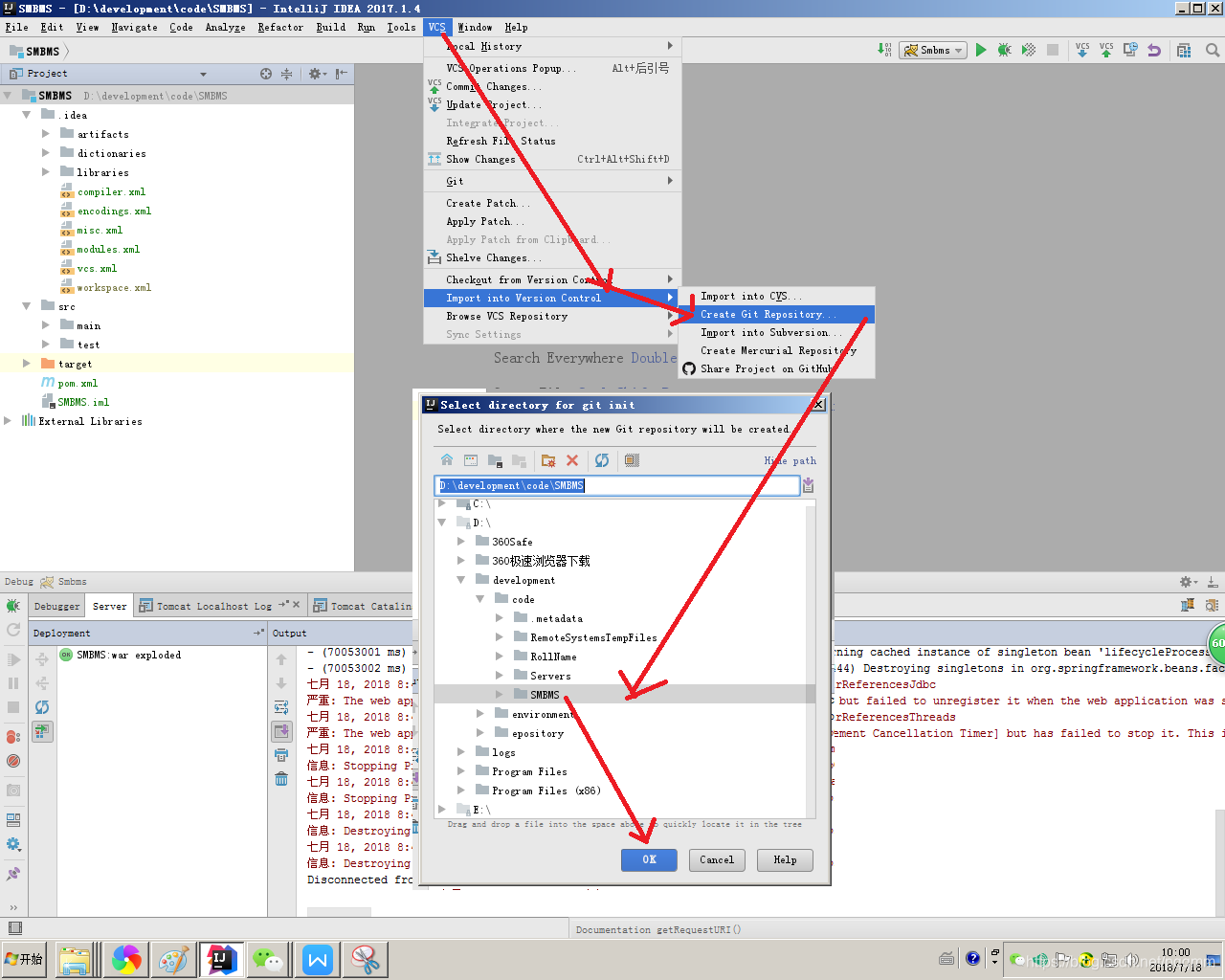
Task: Click the Make Project binary arrow icon
Action: point(884,50)
